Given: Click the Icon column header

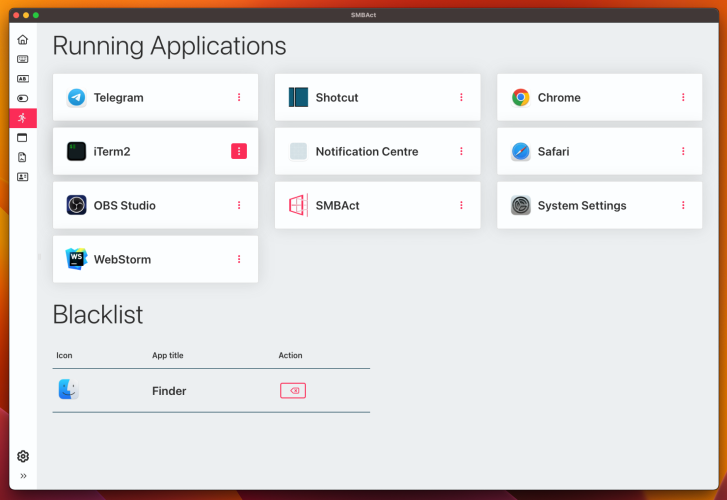Looking at the screenshot, I should pos(64,355).
